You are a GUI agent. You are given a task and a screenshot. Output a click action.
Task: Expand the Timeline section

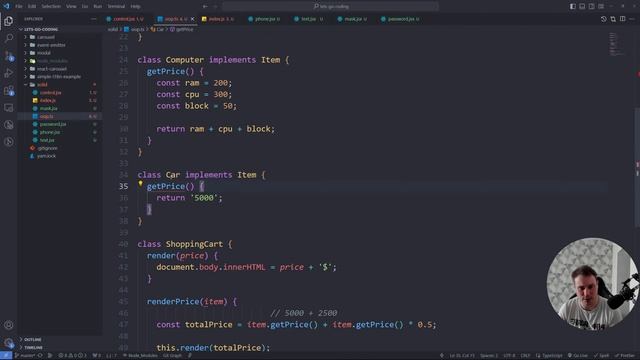(59, 348)
